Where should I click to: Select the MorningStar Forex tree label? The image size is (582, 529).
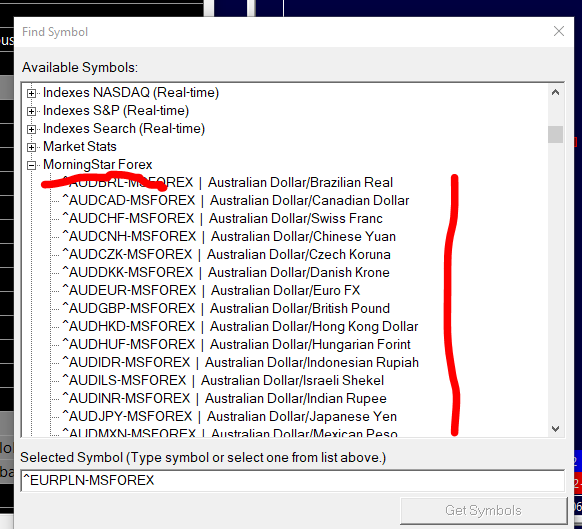(x=98, y=164)
